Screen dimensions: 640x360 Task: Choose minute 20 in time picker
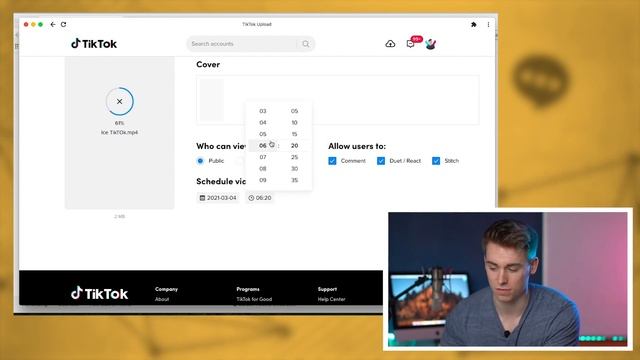294,146
